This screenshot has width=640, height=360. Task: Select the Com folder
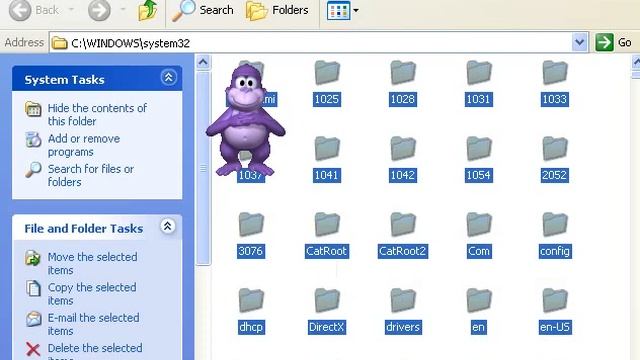coord(478,235)
